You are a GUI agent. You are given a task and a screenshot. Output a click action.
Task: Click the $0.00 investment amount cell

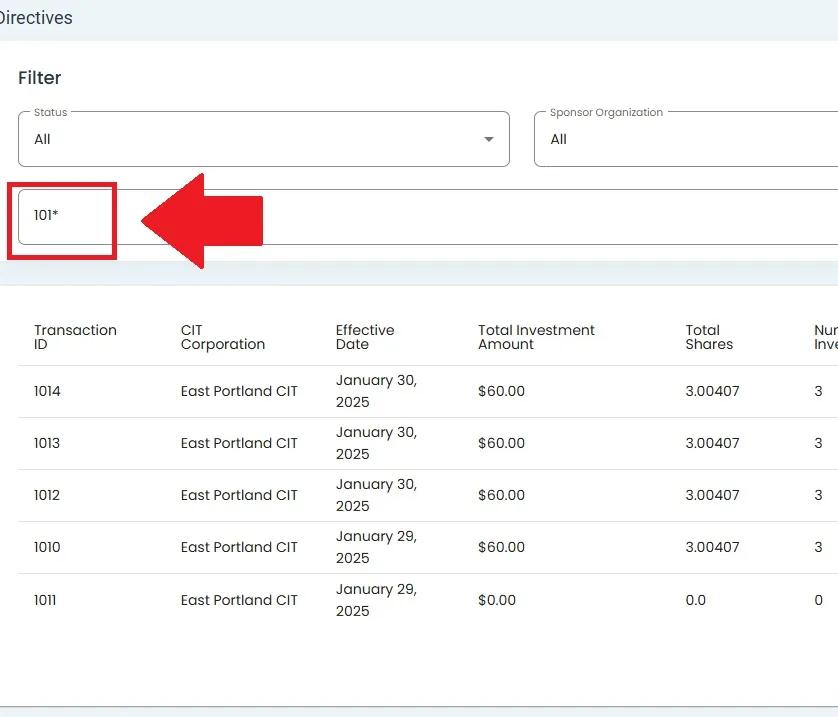pos(497,600)
